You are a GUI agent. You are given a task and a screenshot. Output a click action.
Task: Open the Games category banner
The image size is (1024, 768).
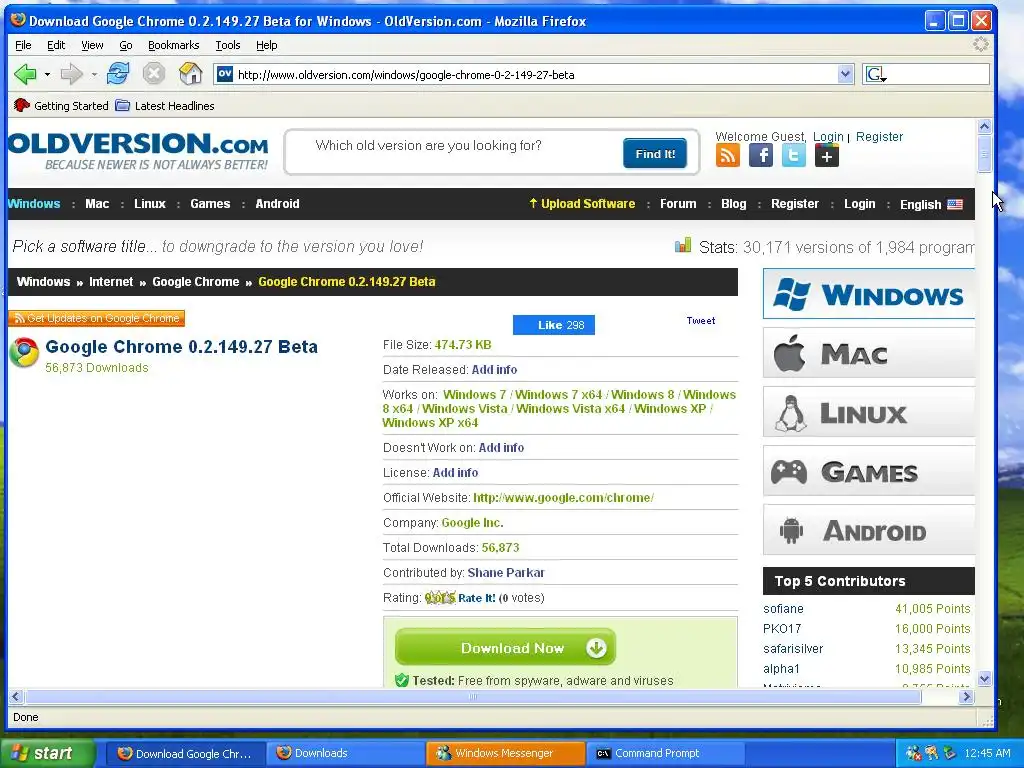869,472
